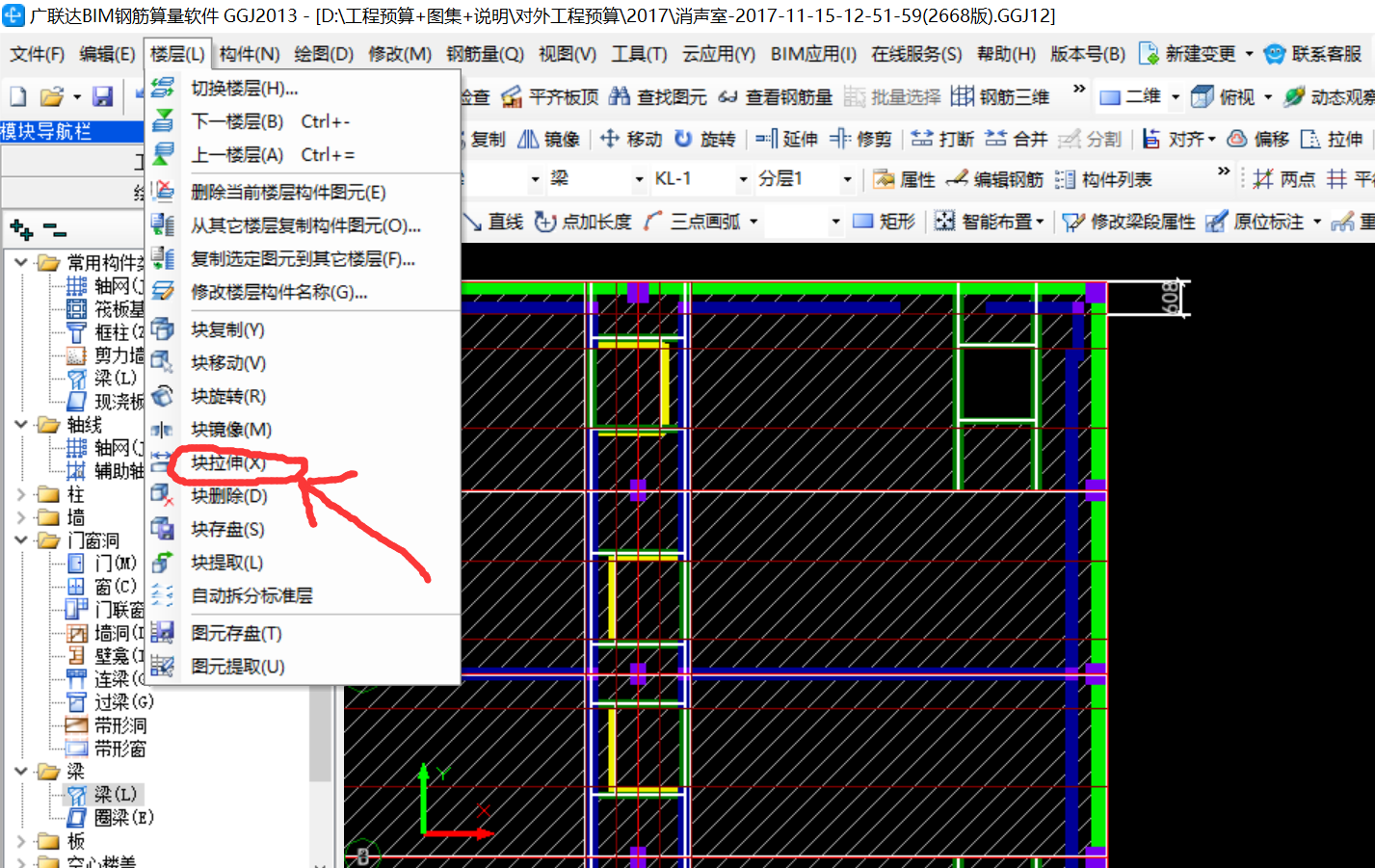Click the 复制 copy button
Image resolution: width=1375 pixels, height=868 pixels.
point(487,139)
